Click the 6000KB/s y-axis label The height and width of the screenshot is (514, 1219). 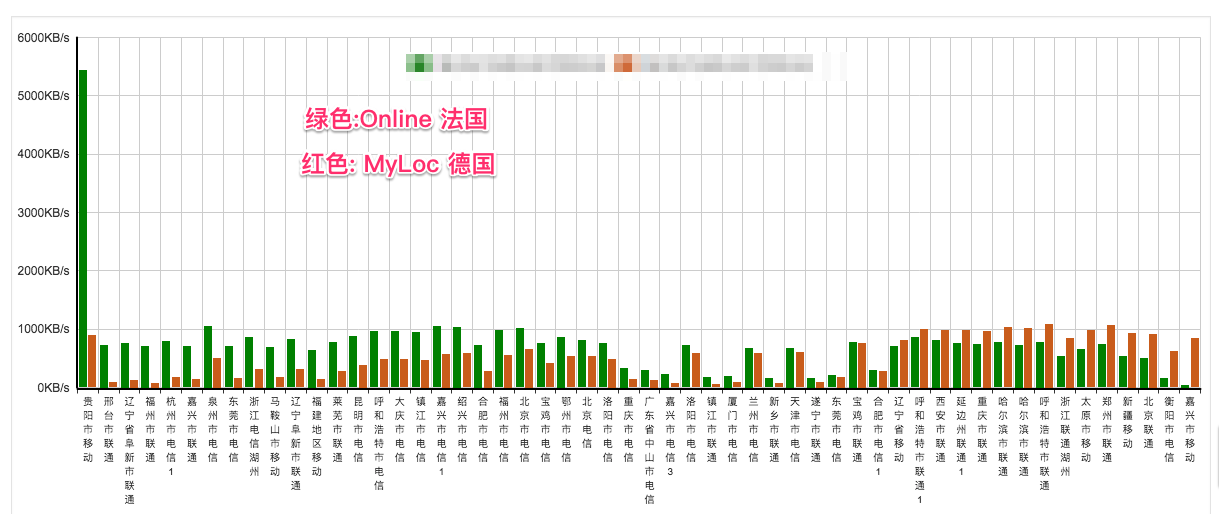pyautogui.click(x=42, y=38)
